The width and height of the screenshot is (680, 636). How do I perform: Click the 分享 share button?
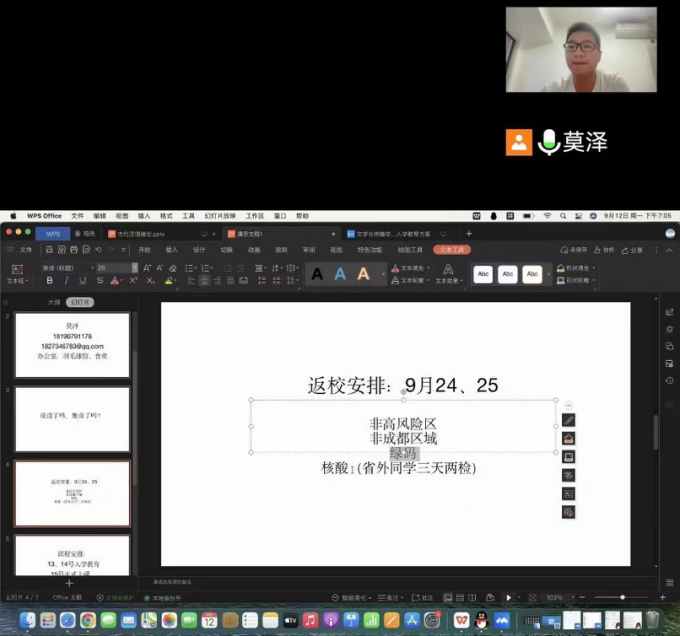[x=635, y=249]
